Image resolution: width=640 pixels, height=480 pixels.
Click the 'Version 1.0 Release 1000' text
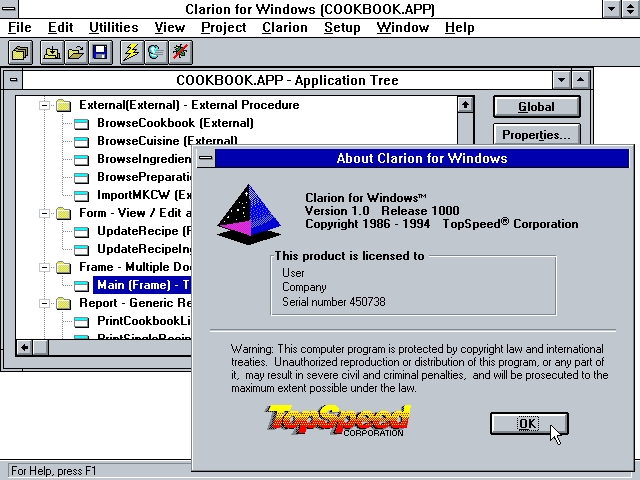click(x=382, y=211)
